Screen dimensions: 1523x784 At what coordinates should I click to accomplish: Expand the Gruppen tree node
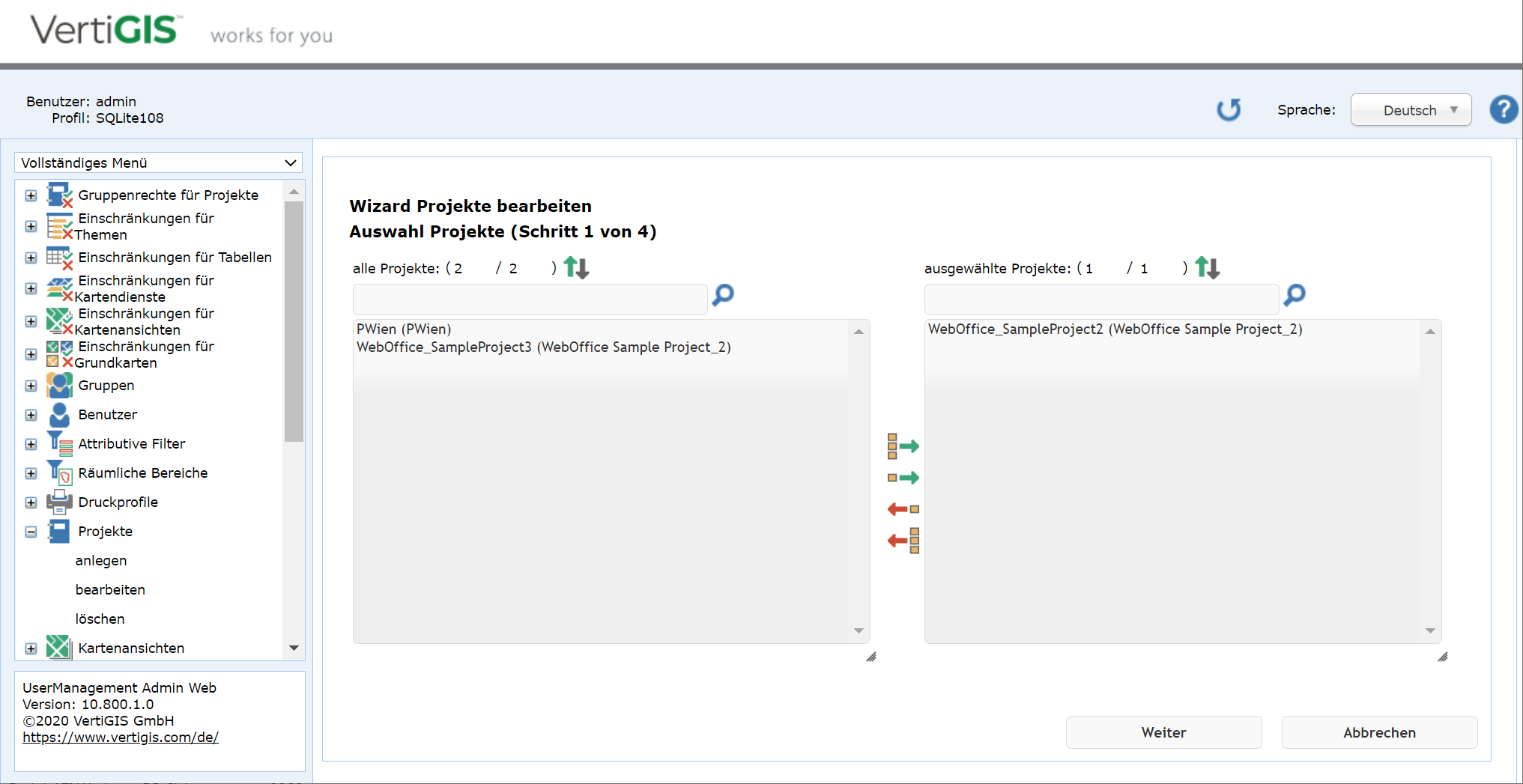[31, 386]
